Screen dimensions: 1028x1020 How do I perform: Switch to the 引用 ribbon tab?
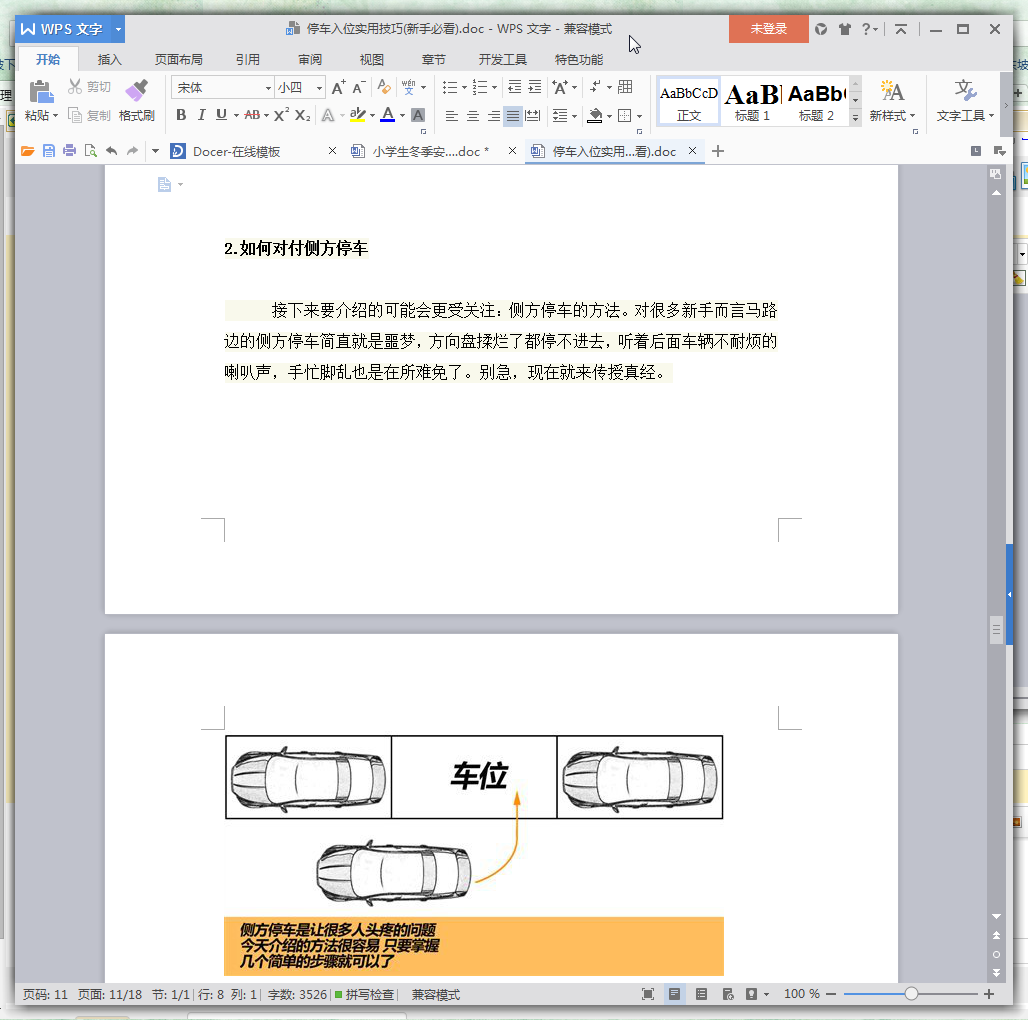247,60
